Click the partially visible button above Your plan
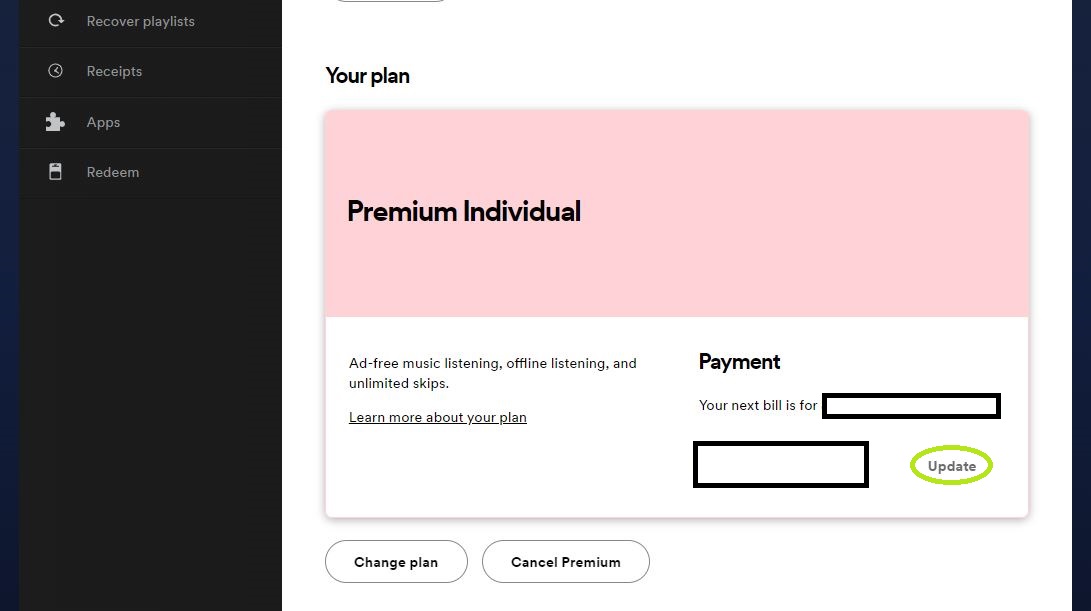Viewport: 1091px width, 611px height. (x=390, y=1)
